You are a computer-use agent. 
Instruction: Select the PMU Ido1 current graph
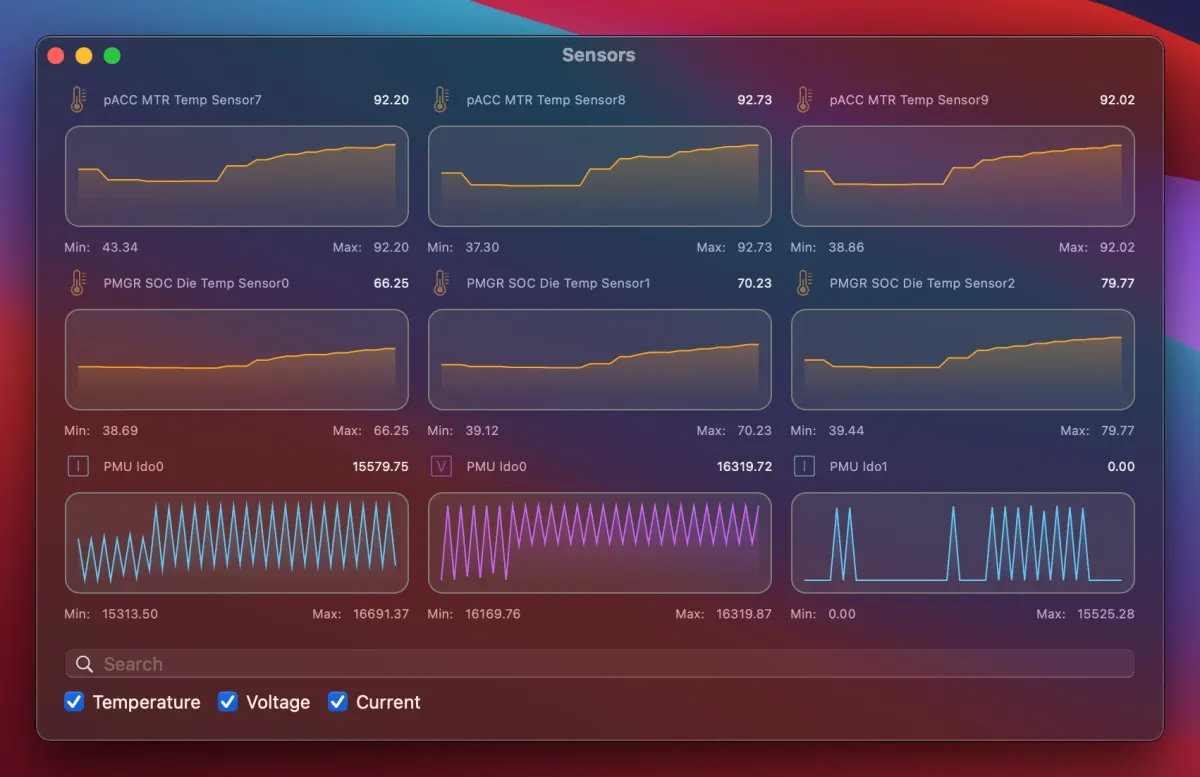coord(963,542)
